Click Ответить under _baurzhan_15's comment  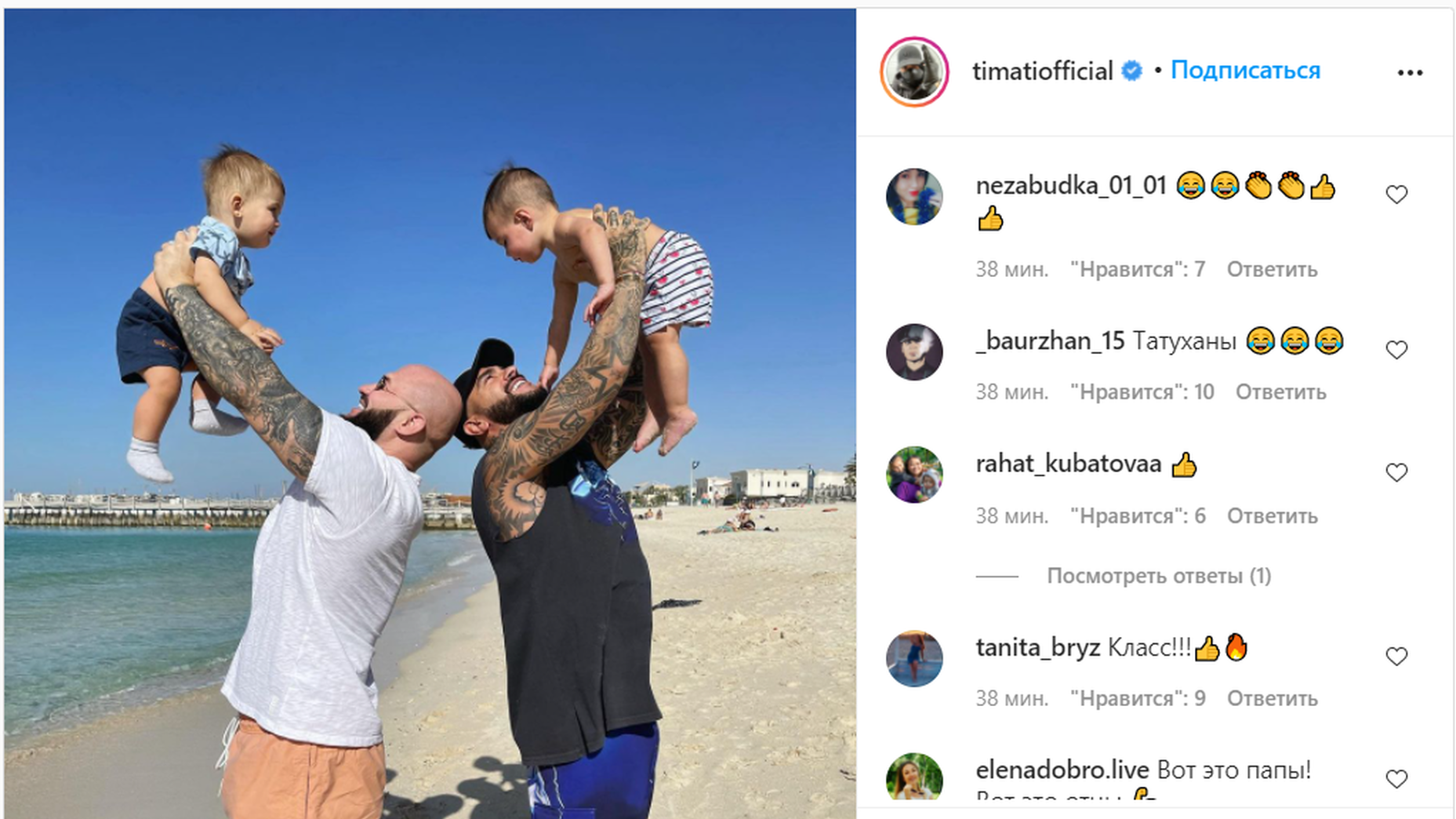click(1280, 391)
